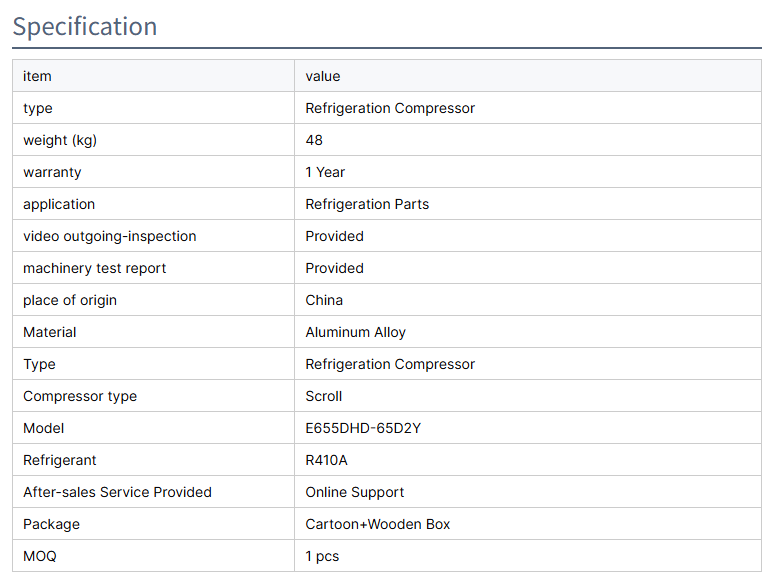The image size is (778, 581).
Task: Select the weight (kg) label cell
Action: click(x=60, y=140)
